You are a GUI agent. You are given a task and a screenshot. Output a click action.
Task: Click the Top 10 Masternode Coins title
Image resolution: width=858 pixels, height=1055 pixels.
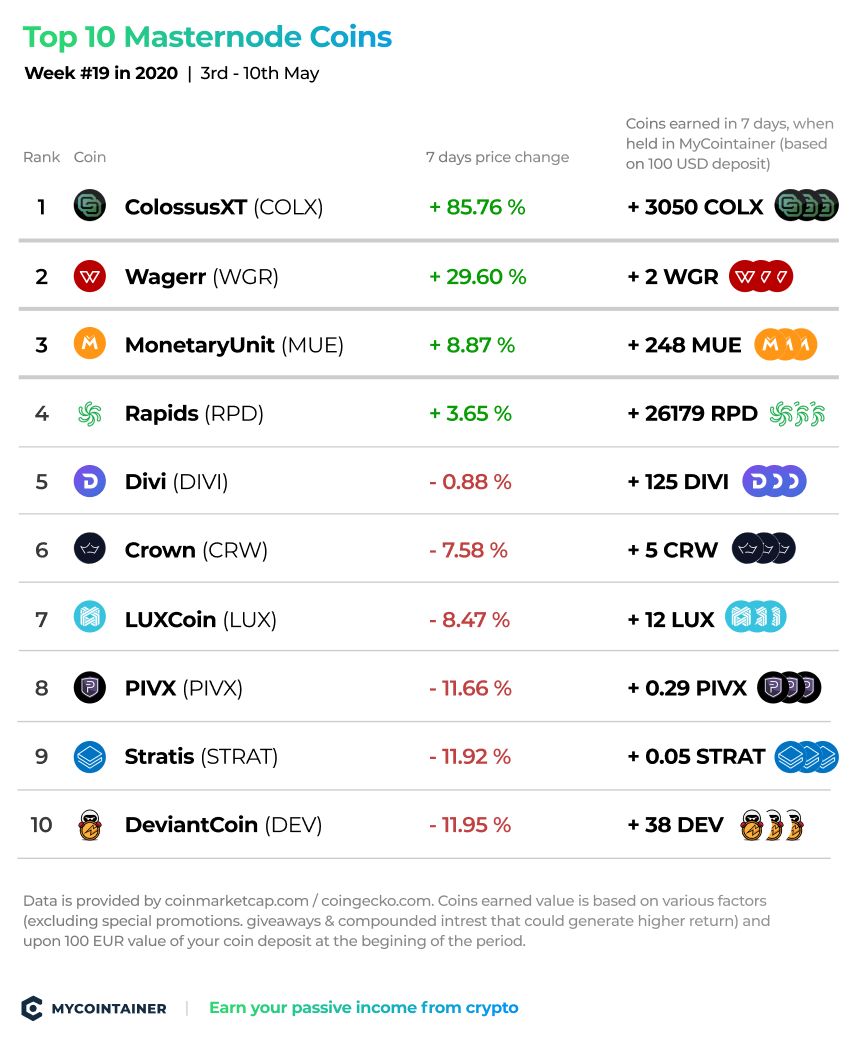[207, 37]
